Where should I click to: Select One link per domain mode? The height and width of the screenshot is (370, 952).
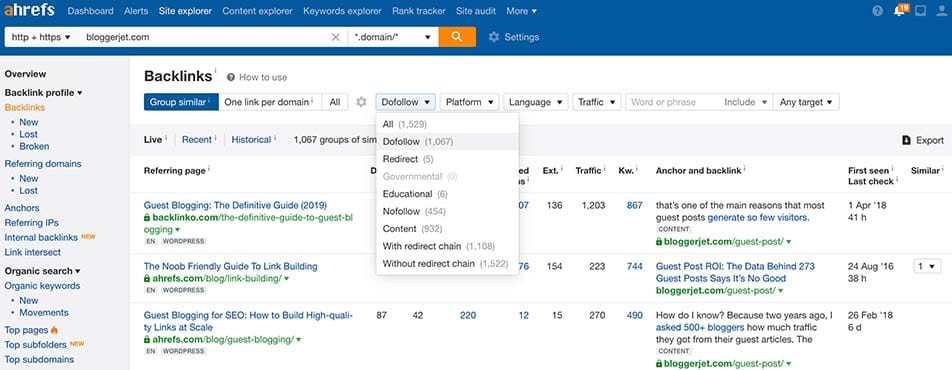click(x=270, y=102)
